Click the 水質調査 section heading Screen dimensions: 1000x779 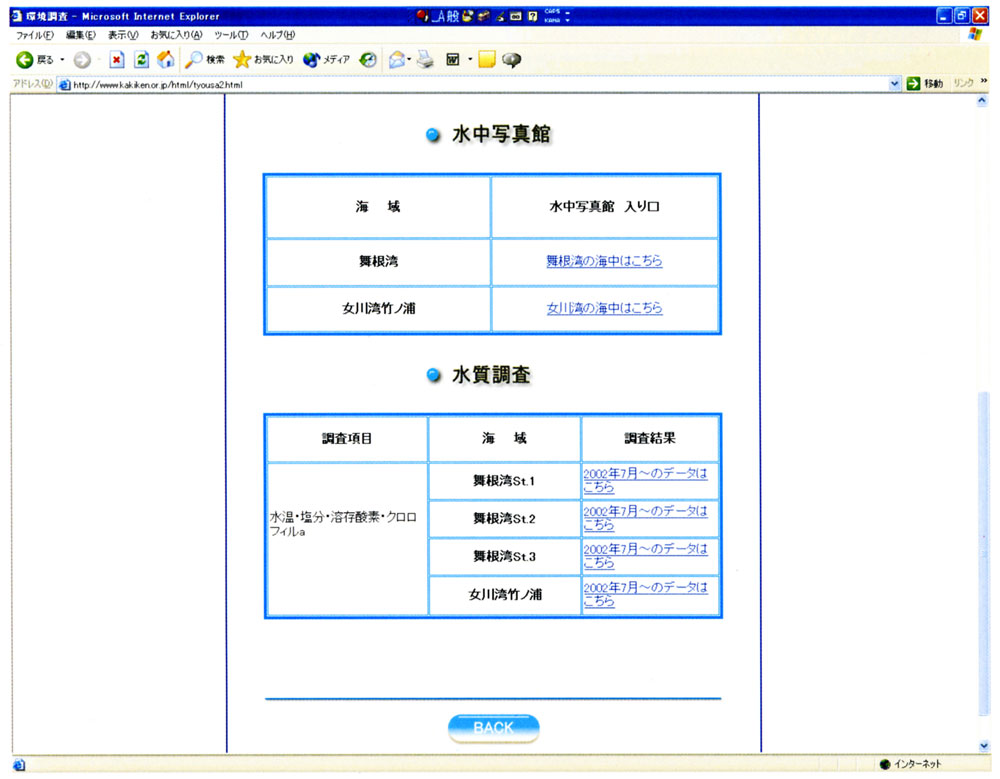coord(490,375)
